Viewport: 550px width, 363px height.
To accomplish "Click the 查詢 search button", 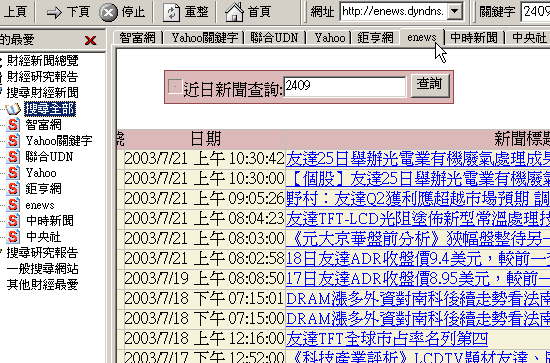I will click(x=429, y=85).
